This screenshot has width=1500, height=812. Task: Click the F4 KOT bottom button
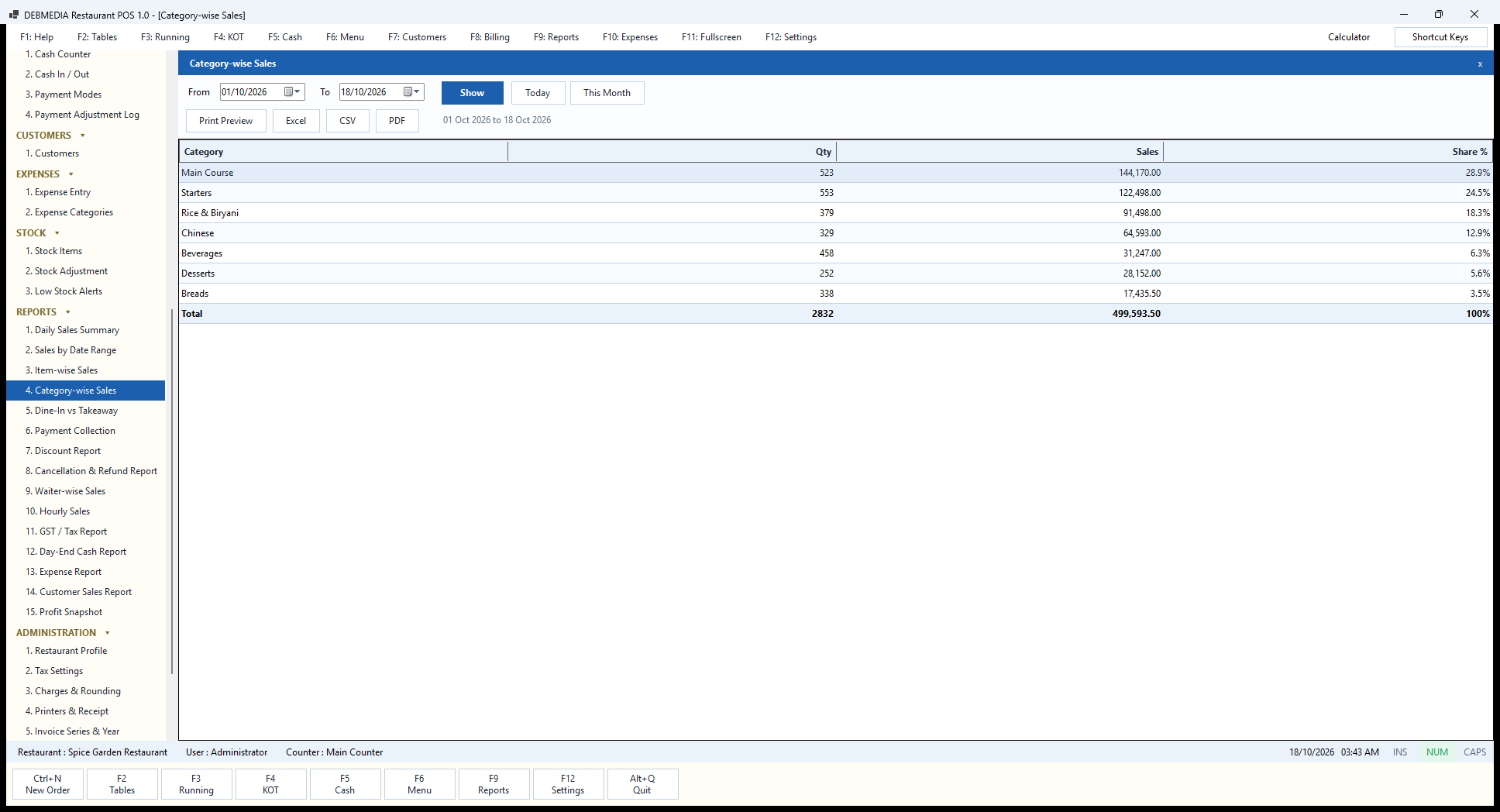(x=270, y=784)
